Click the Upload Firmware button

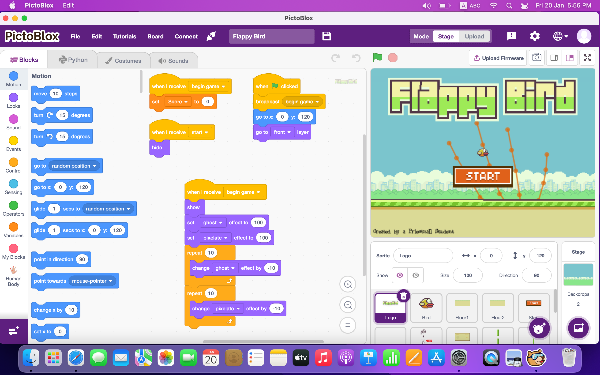pos(498,58)
